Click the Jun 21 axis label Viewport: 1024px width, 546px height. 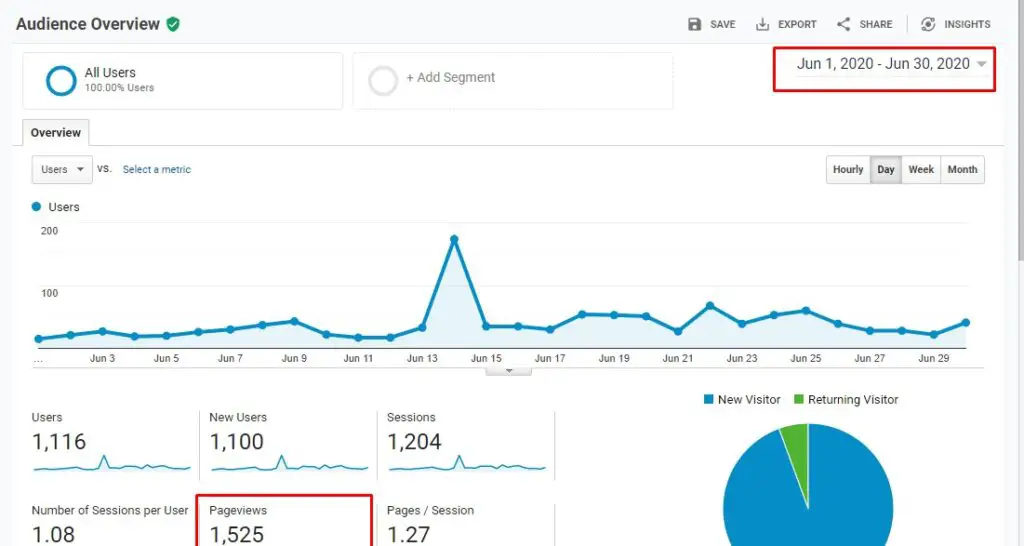678,359
